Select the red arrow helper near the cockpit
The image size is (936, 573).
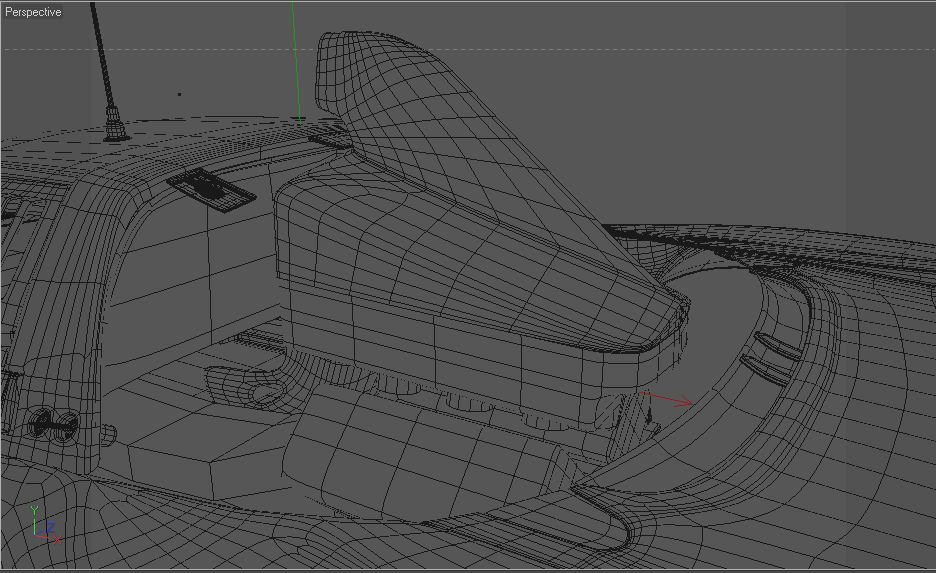point(666,398)
